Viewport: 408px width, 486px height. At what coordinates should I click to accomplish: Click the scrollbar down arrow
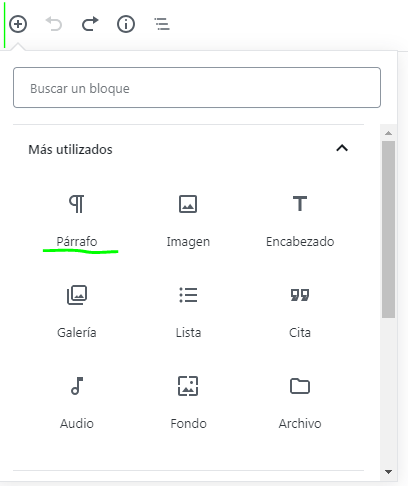388,472
